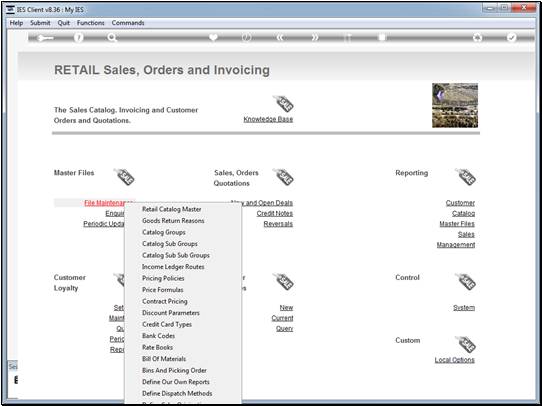Open the Credit Notes link
542x406 pixels.
coord(275,213)
